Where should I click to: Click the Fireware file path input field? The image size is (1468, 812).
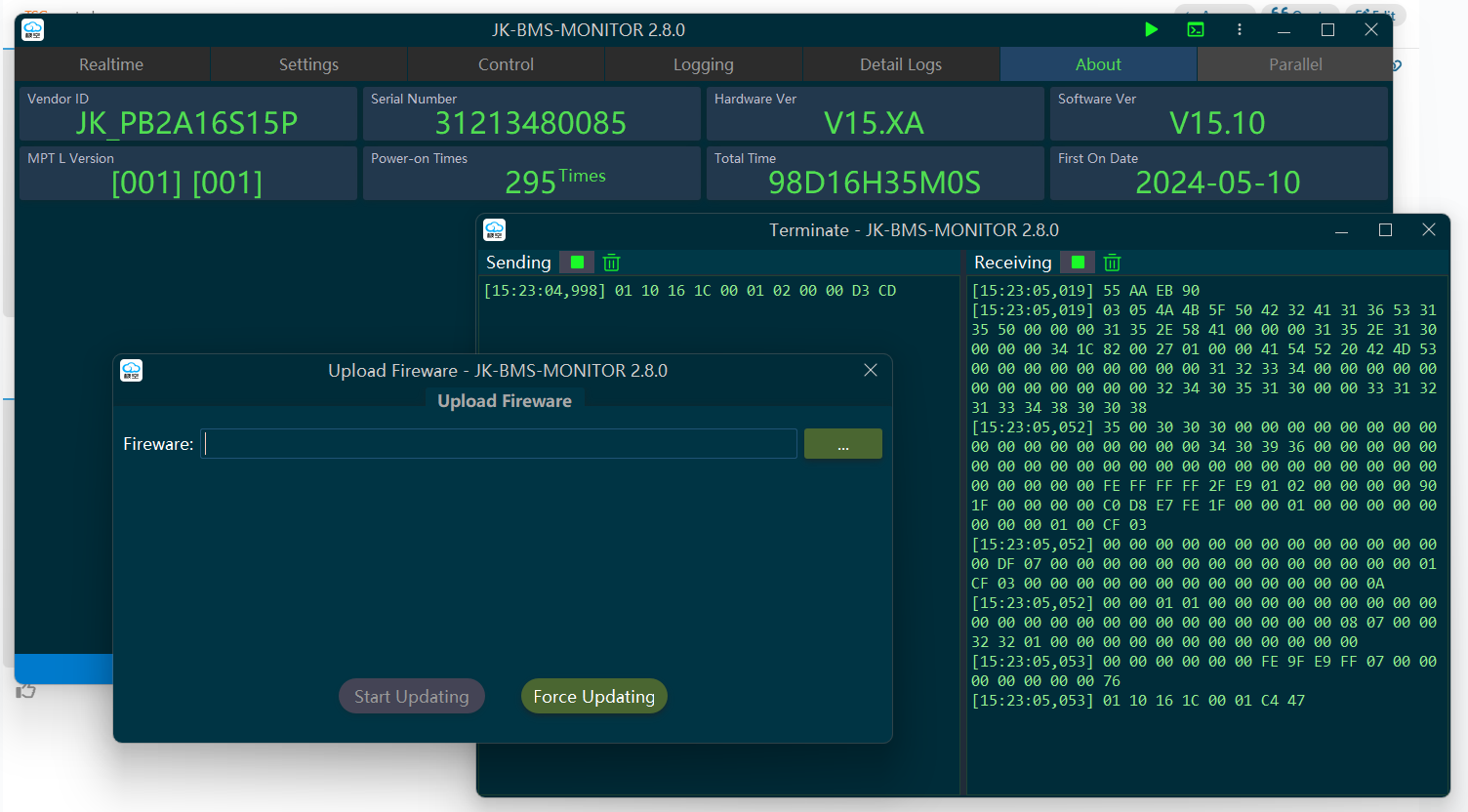tap(499, 444)
